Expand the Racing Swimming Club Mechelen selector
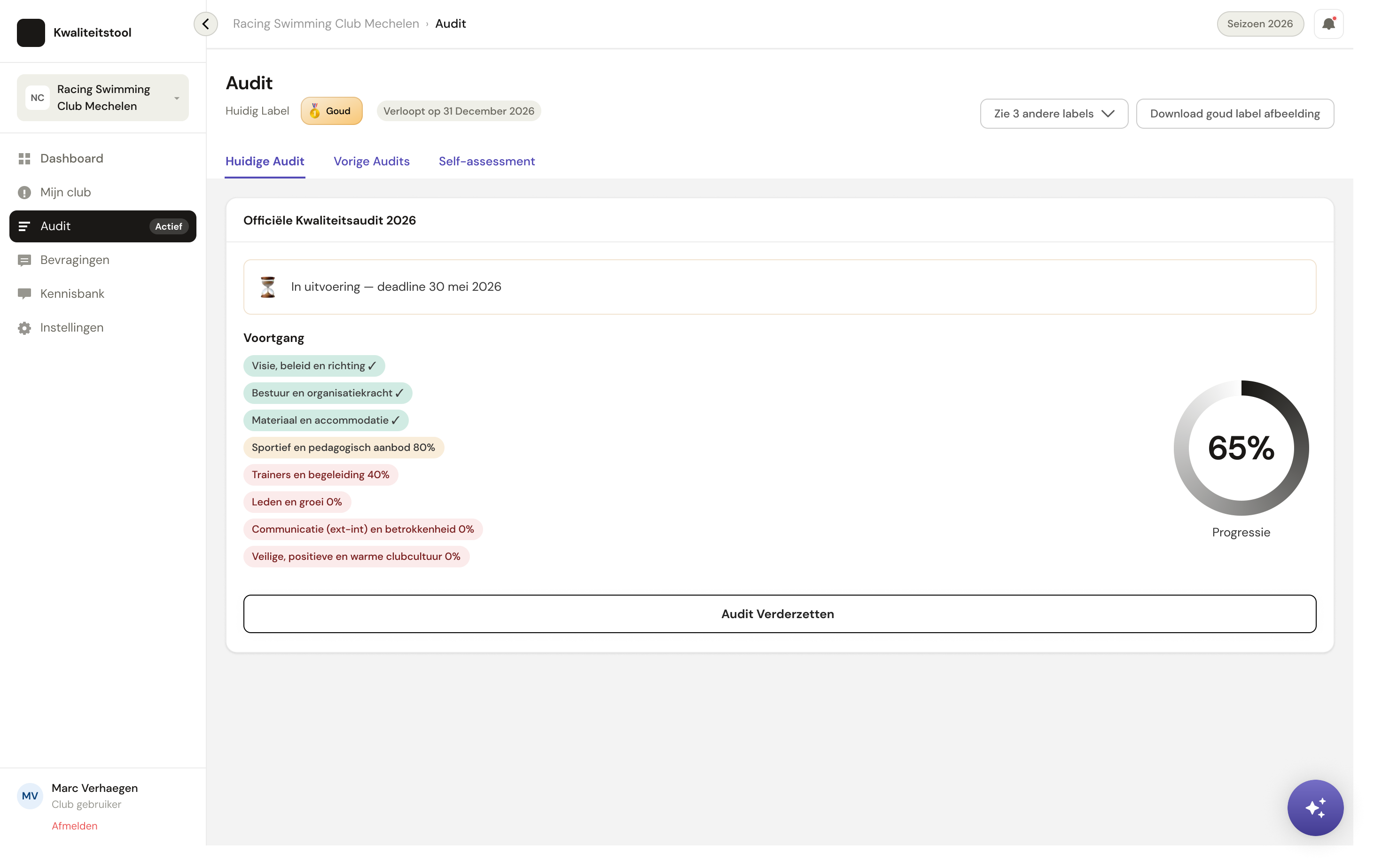The width and height of the screenshot is (1374, 868). [x=103, y=98]
